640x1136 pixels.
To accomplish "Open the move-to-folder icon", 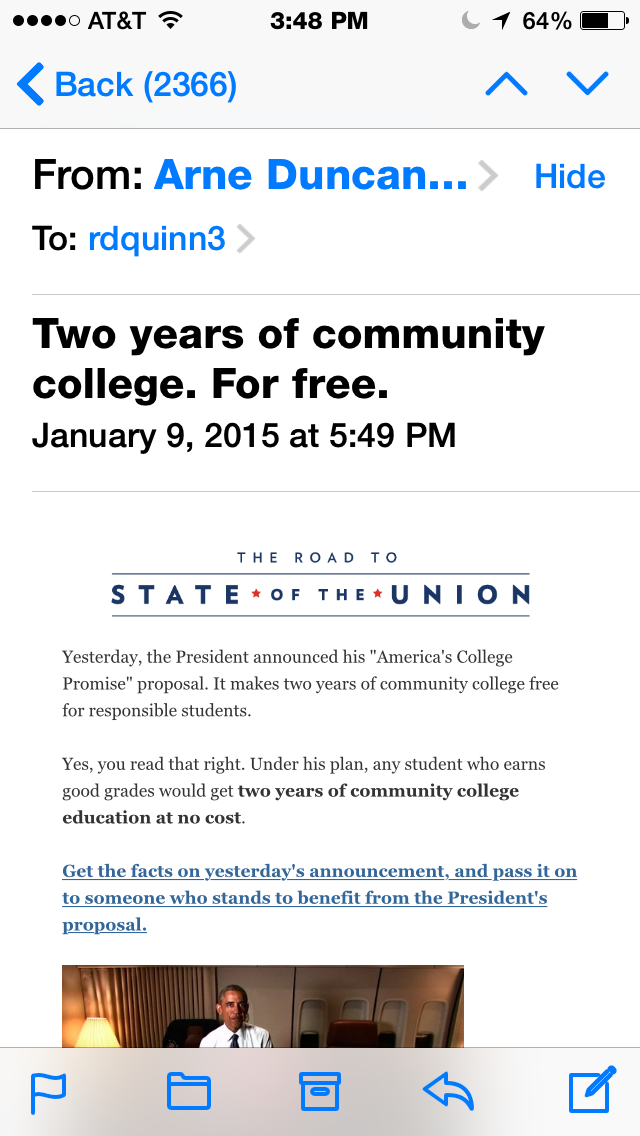I will [188, 1092].
